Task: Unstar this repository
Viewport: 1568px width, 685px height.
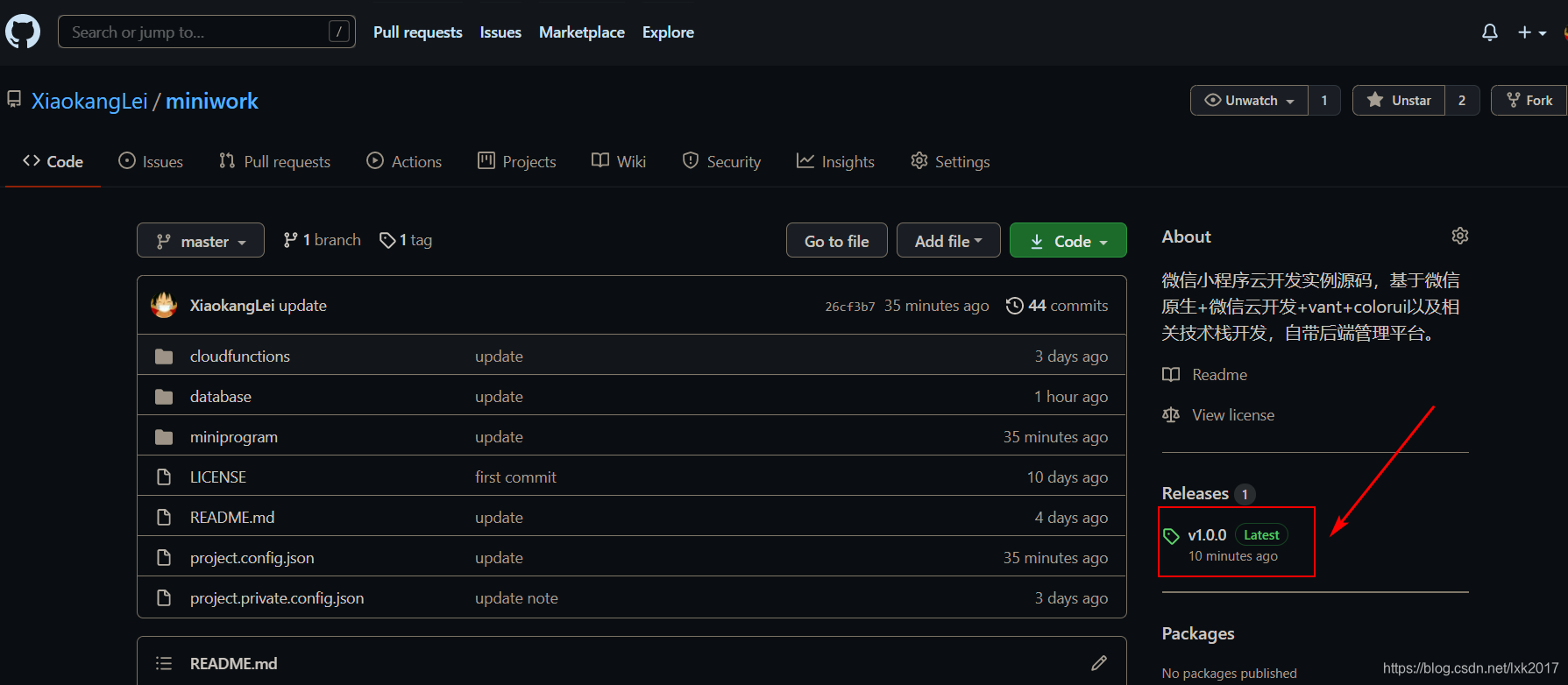Action: 1399,101
